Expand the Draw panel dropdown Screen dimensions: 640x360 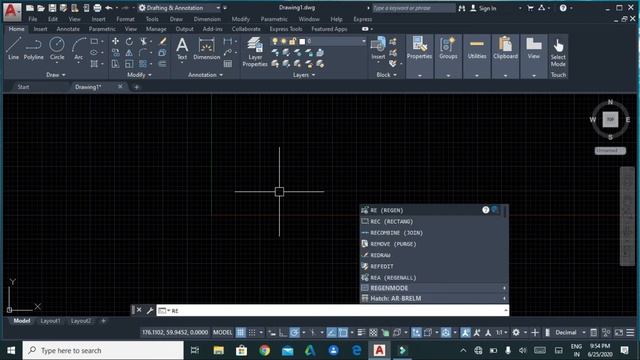pos(56,75)
